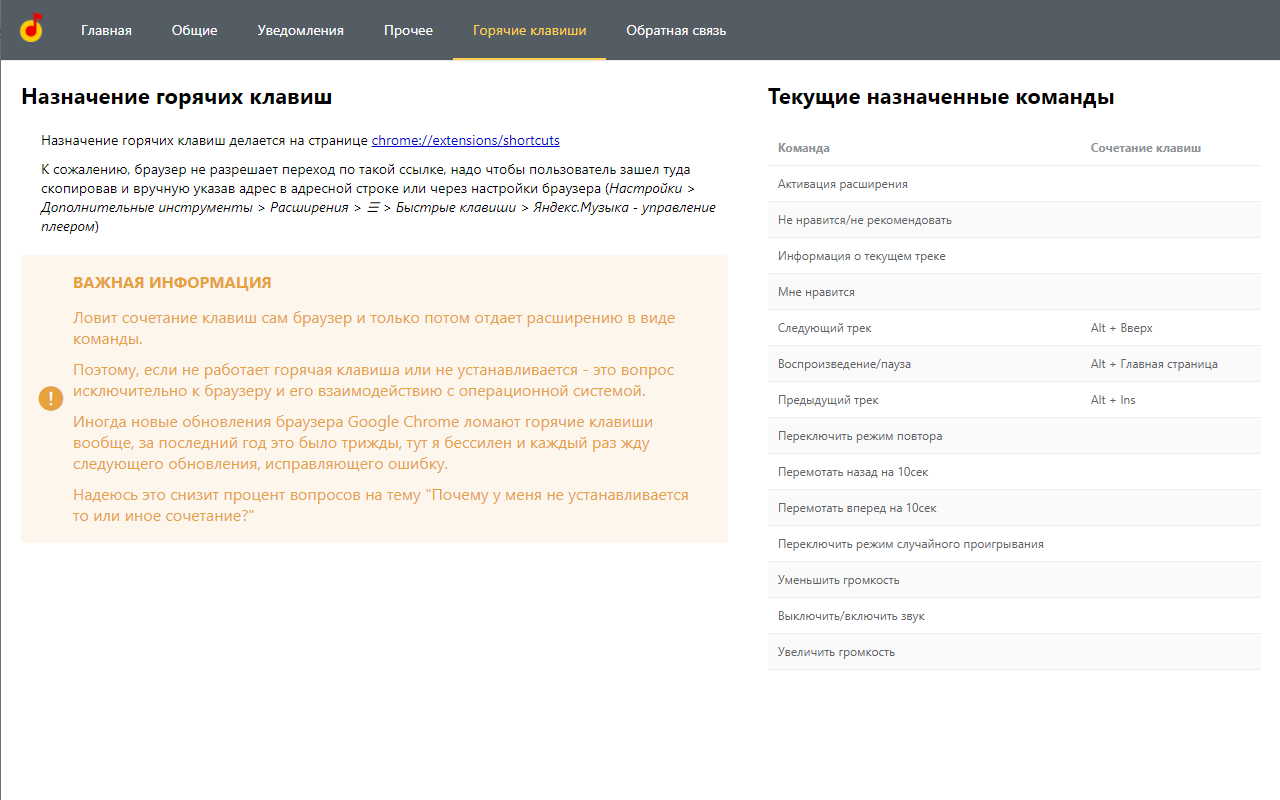Select the Предыдущий трек row

1013,399
